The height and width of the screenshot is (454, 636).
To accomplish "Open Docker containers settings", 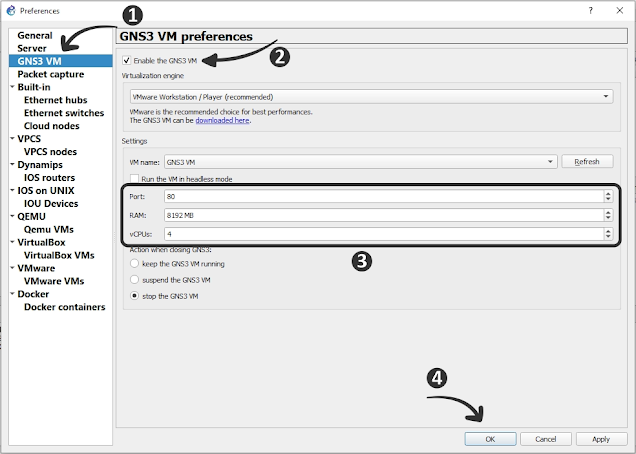I will [64, 307].
